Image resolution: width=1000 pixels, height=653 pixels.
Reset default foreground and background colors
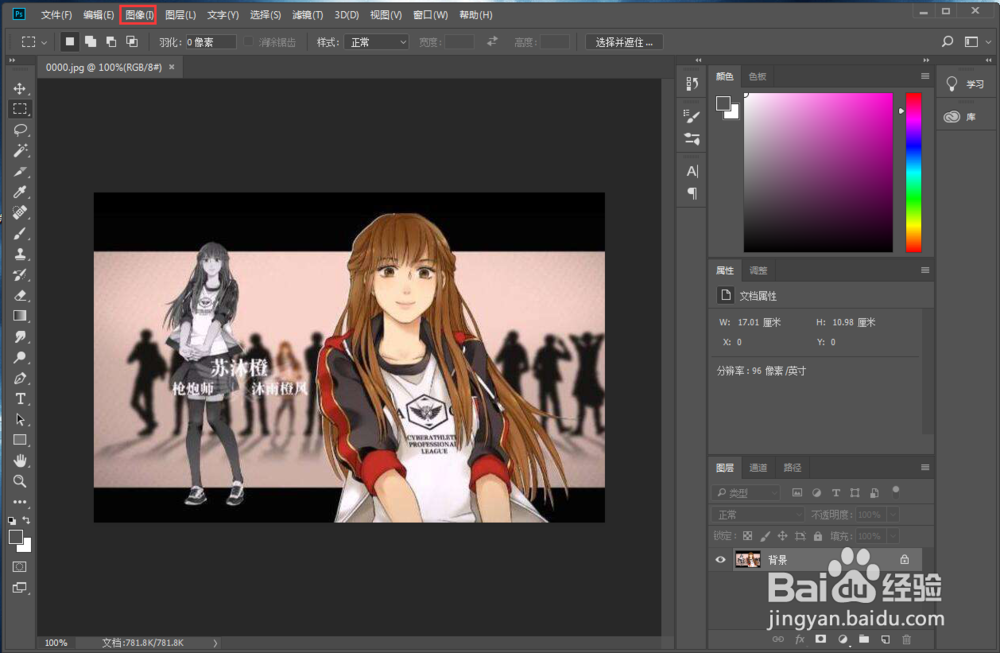[x=12, y=520]
